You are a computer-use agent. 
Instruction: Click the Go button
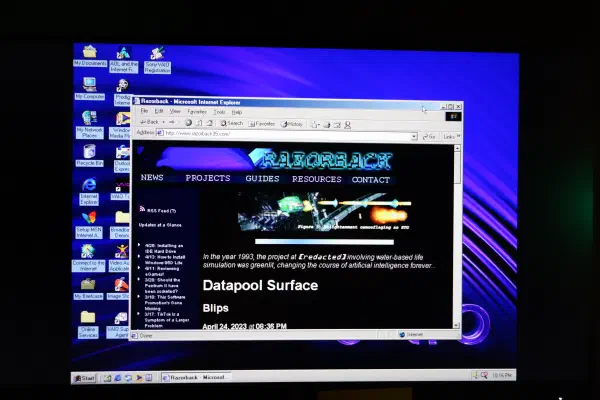[429, 137]
